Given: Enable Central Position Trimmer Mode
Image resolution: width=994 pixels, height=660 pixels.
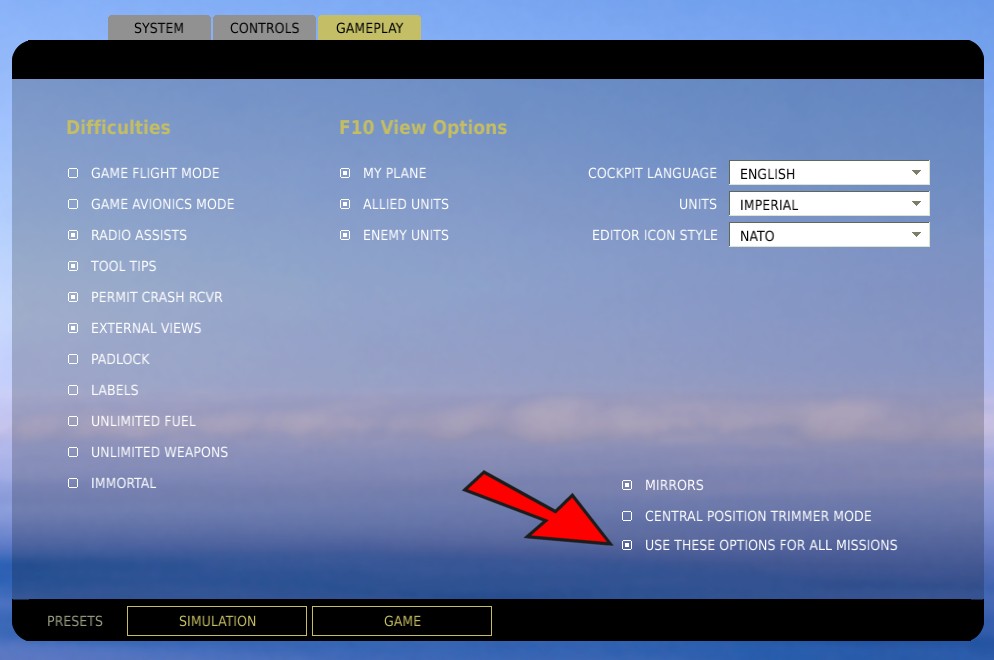Looking at the screenshot, I should 628,517.
